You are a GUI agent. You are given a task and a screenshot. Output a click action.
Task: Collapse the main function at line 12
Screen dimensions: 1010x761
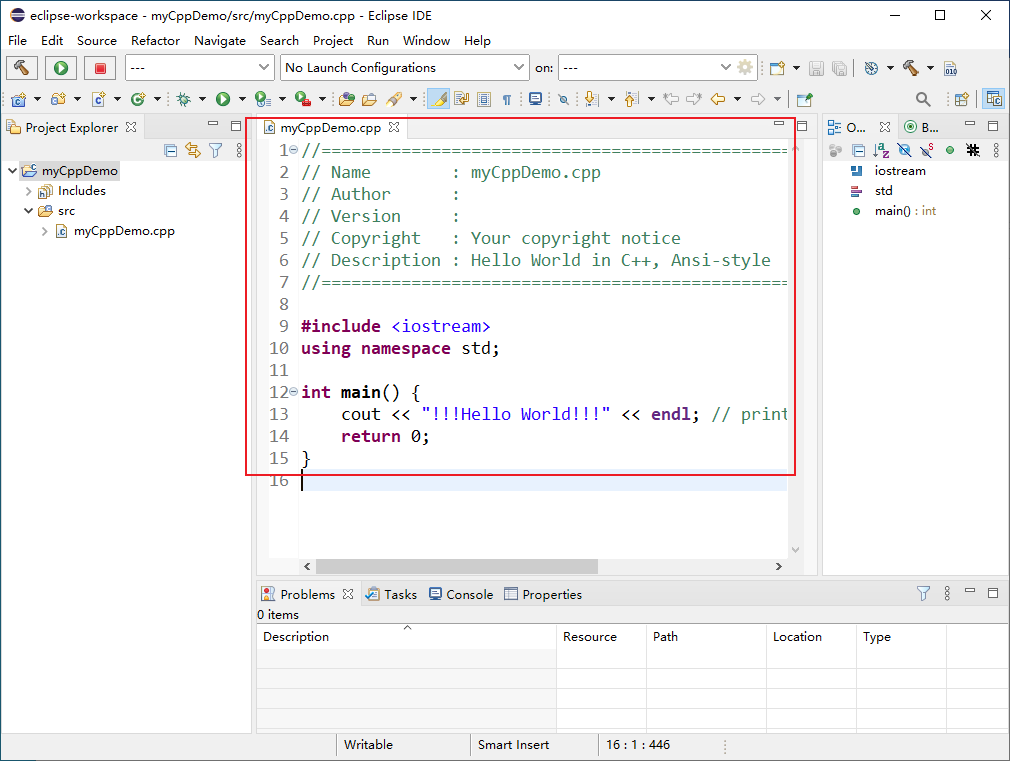294,391
